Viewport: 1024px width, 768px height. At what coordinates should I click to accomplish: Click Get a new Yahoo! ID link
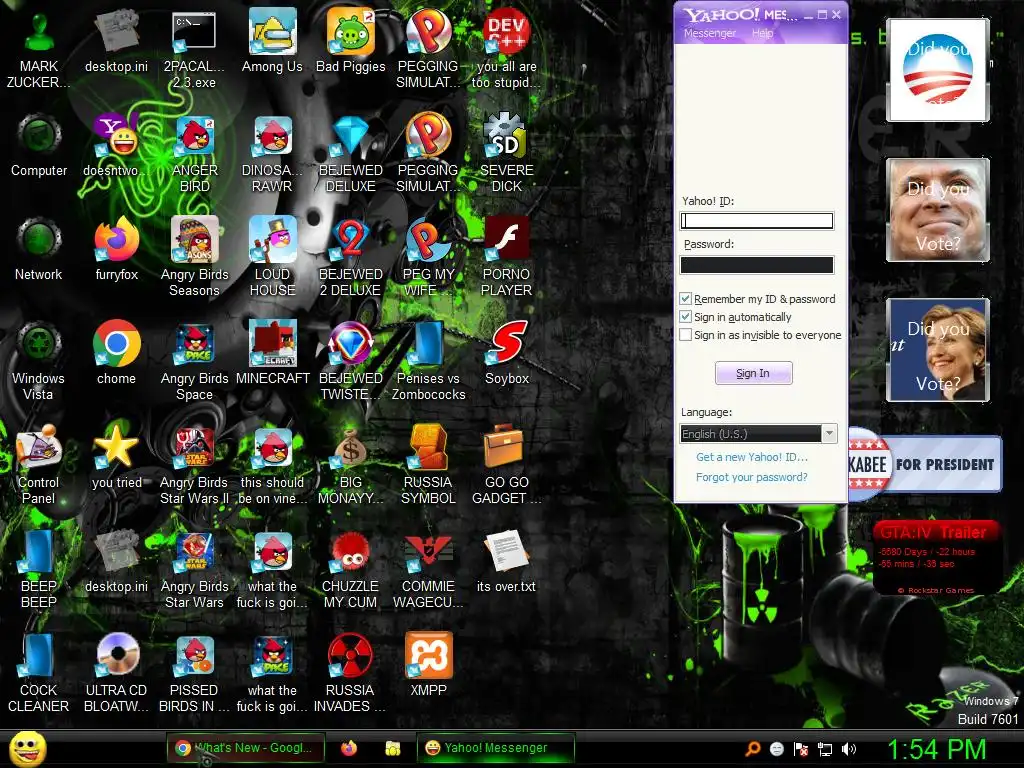752,457
